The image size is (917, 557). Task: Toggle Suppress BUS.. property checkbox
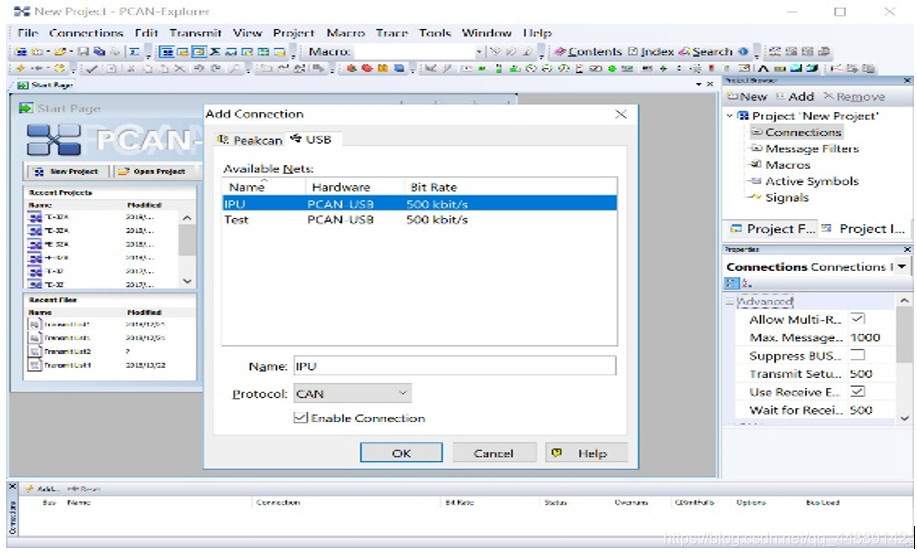point(857,355)
